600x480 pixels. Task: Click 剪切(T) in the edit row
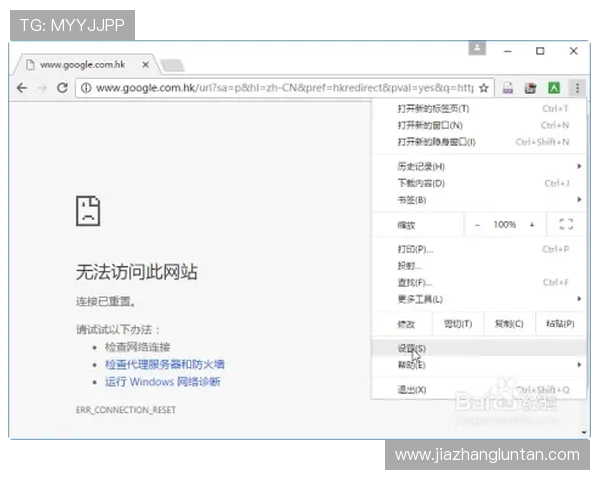tap(458, 324)
